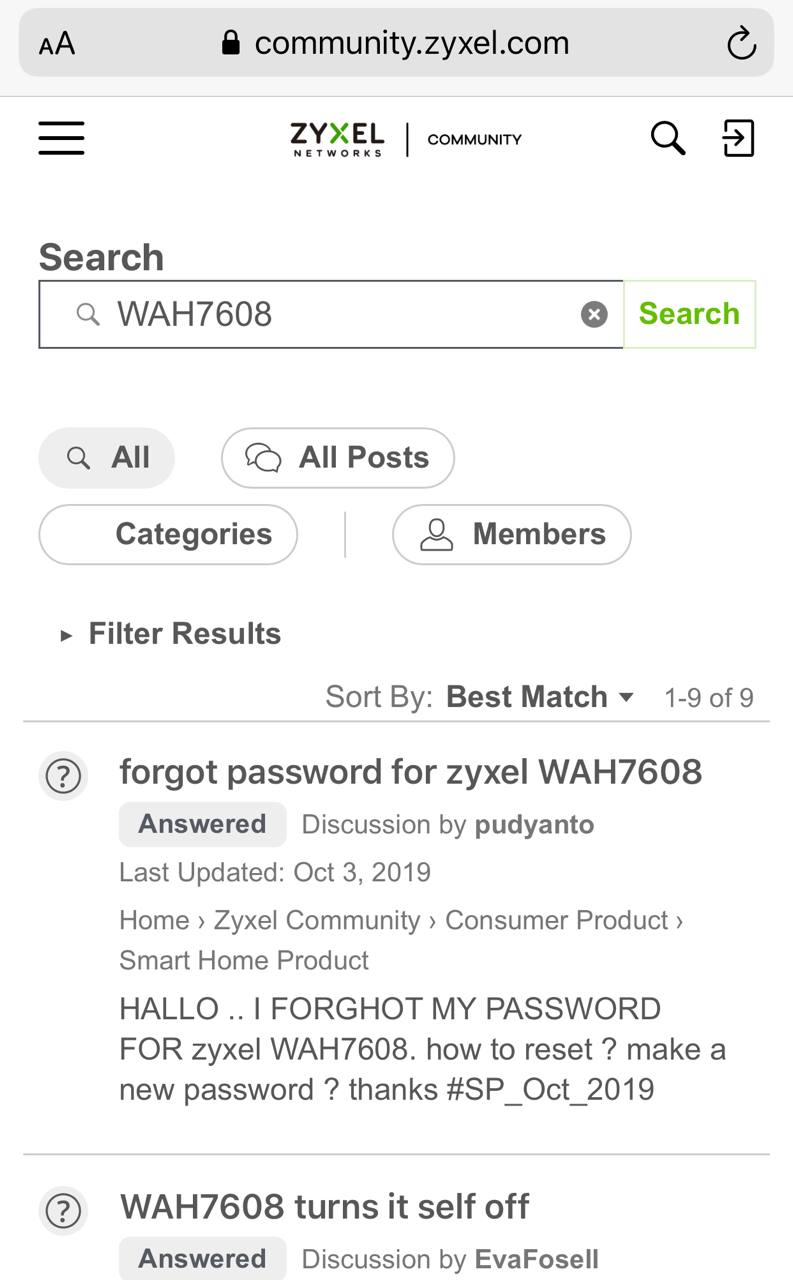
Task: Focus the WAH7608 search input field
Action: pyautogui.click(x=340, y=315)
